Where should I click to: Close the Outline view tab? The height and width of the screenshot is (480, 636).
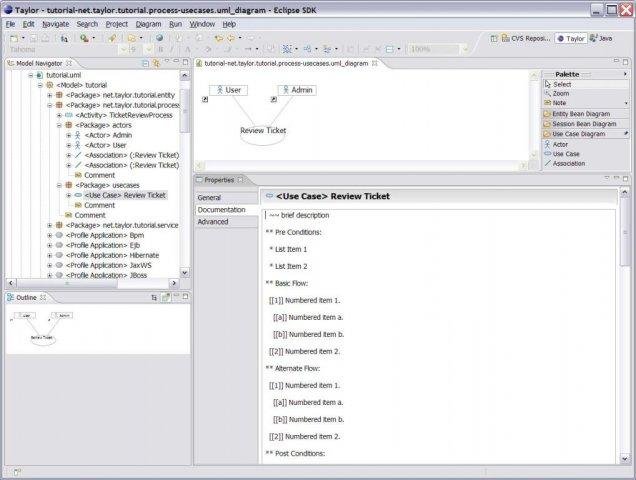[x=43, y=297]
